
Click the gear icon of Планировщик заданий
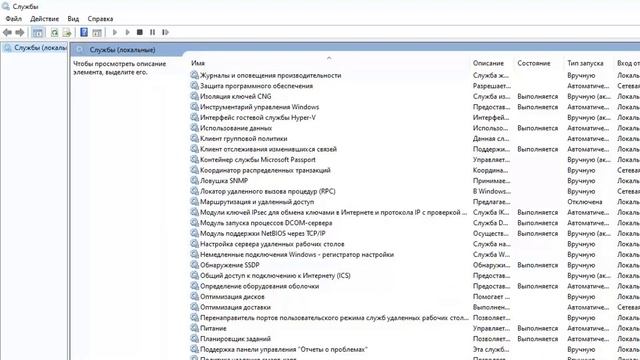194,339
